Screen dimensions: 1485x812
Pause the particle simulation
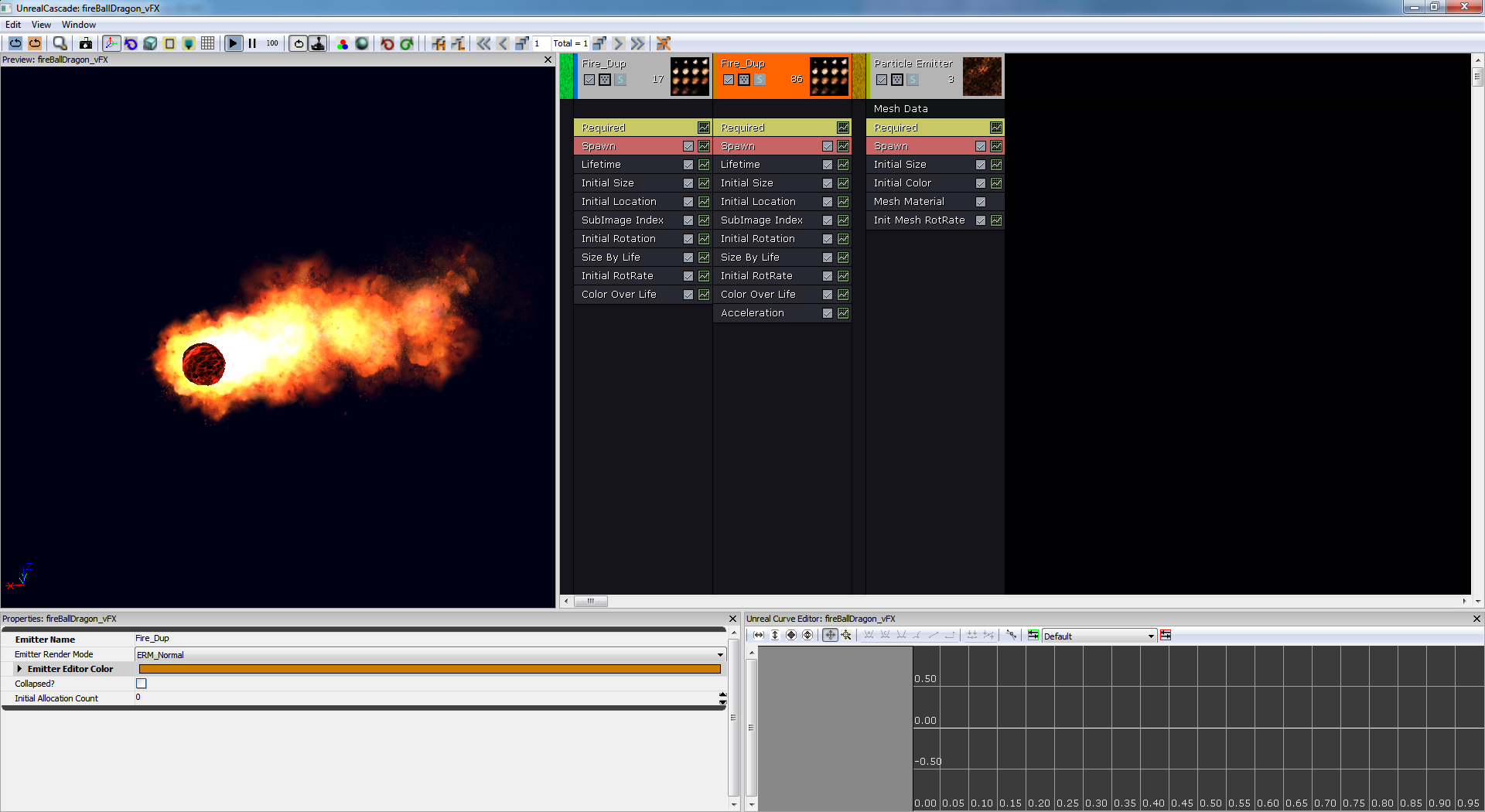(x=252, y=43)
